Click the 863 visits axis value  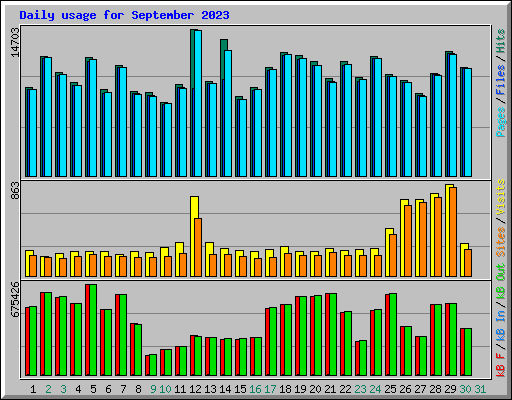click(x=15, y=190)
